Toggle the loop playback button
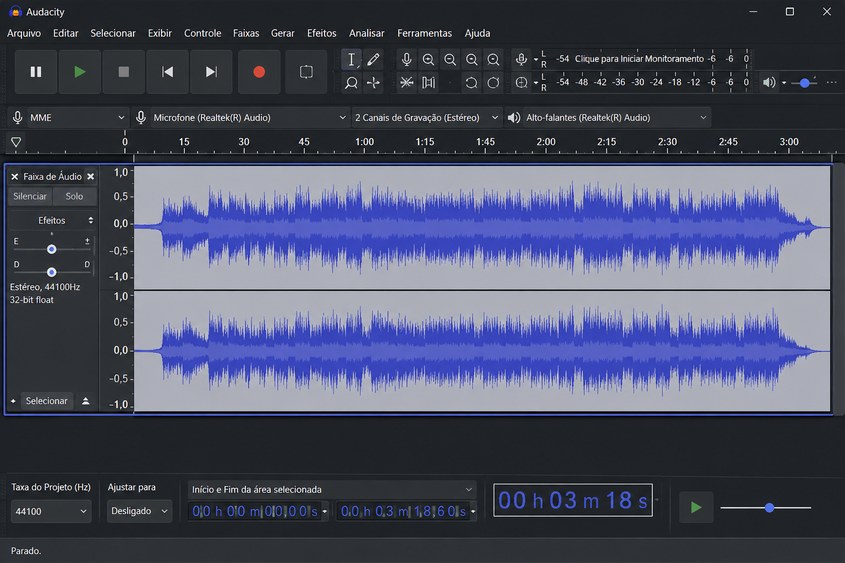The image size is (845, 563). click(306, 72)
